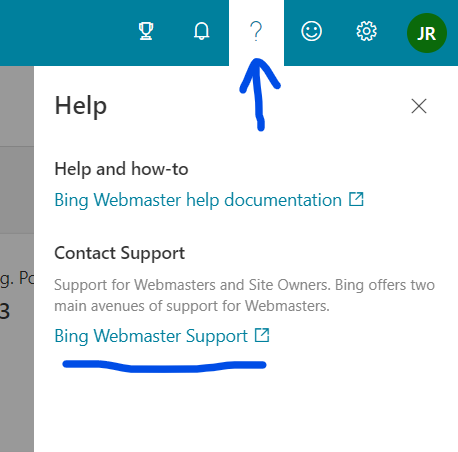Click external-link icon beside Webmaster Support

click(x=262, y=335)
